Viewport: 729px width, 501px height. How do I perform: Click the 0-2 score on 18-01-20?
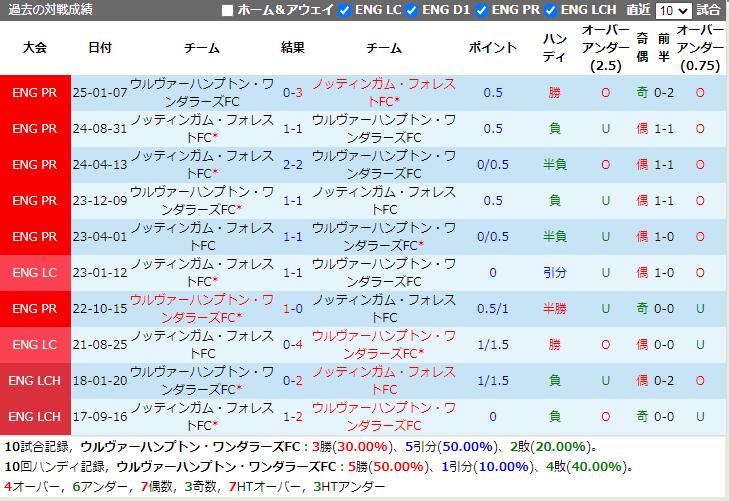pos(293,381)
